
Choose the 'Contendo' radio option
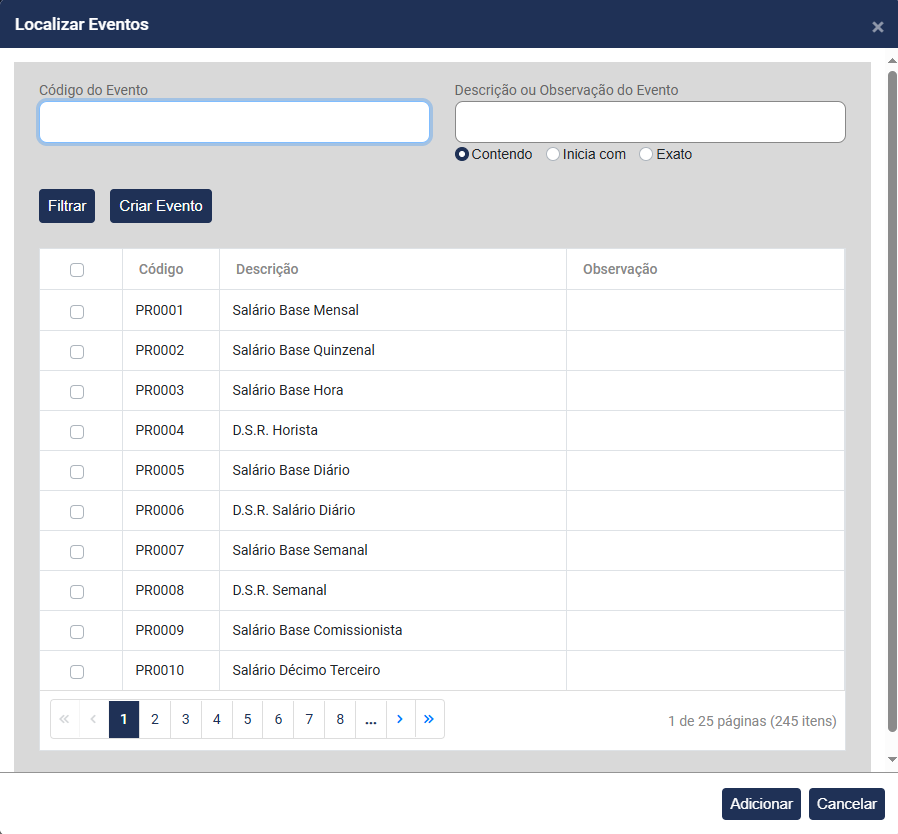(x=462, y=155)
